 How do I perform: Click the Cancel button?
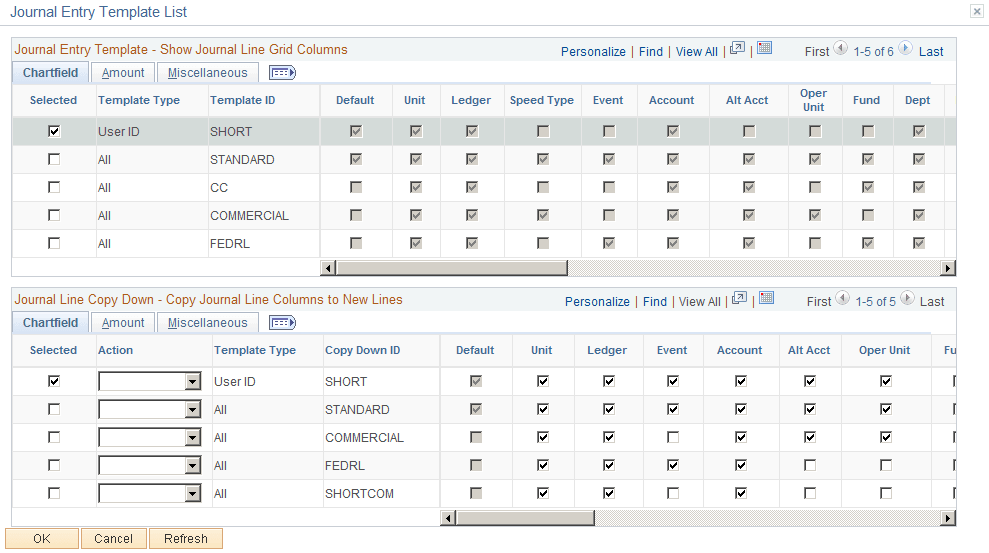coord(114,538)
